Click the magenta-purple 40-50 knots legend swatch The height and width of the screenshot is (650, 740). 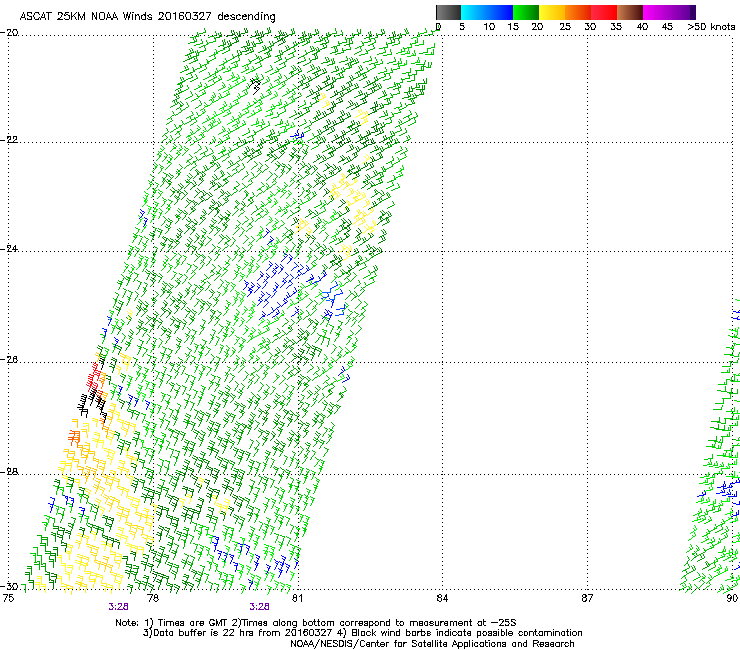point(669,12)
